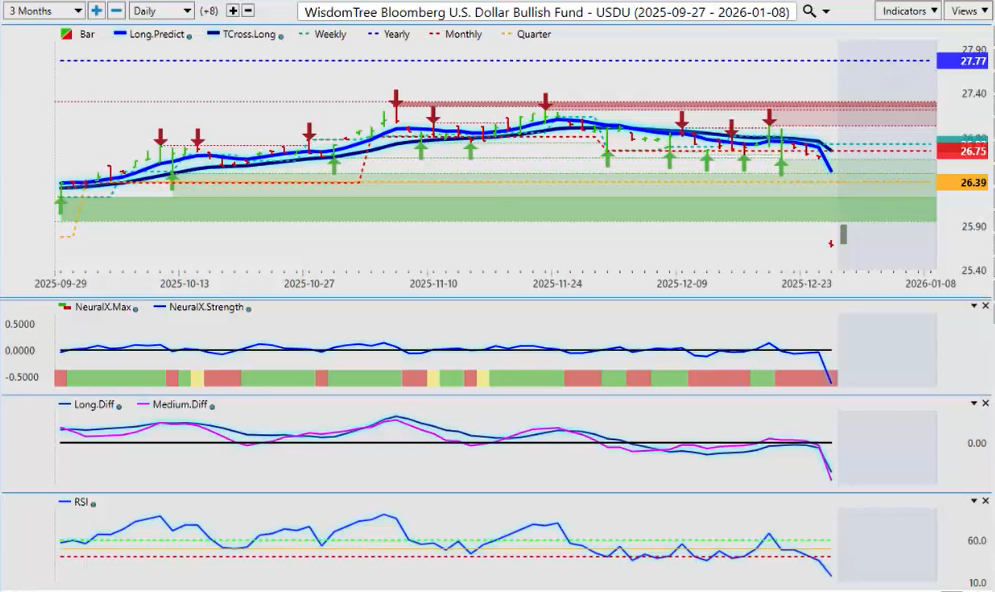Decrease forecast bars with black minus button
995x592 pixels.
248,10
